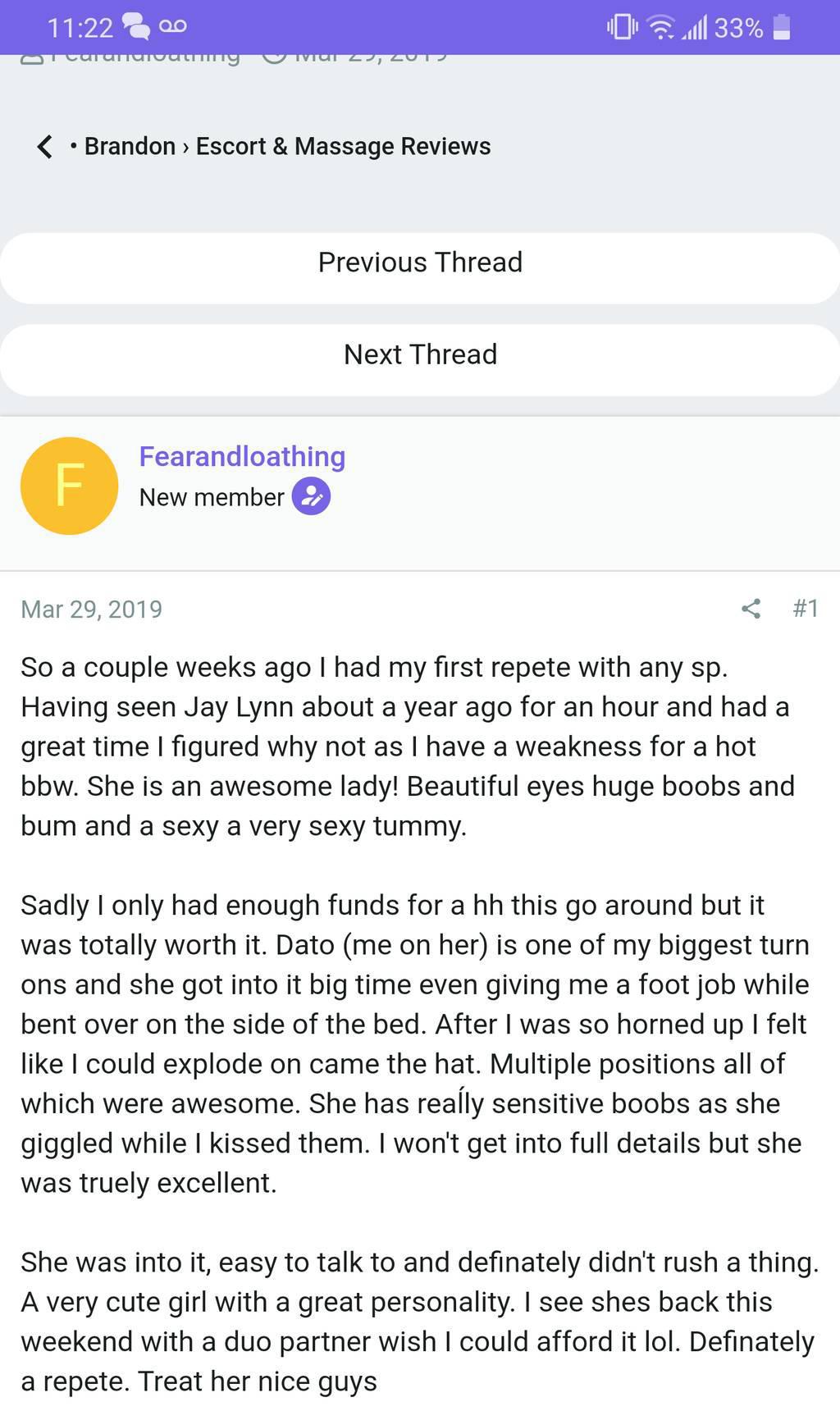Tap the 33% battery percentage text
The width and height of the screenshot is (840, 1420).
738,28
